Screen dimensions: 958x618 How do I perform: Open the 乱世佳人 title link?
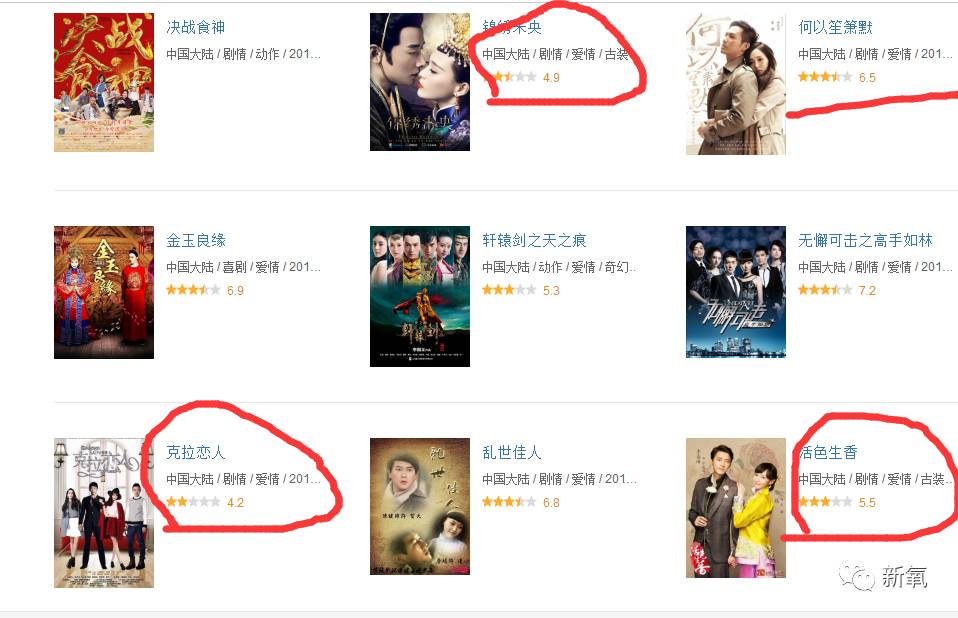click(x=511, y=452)
